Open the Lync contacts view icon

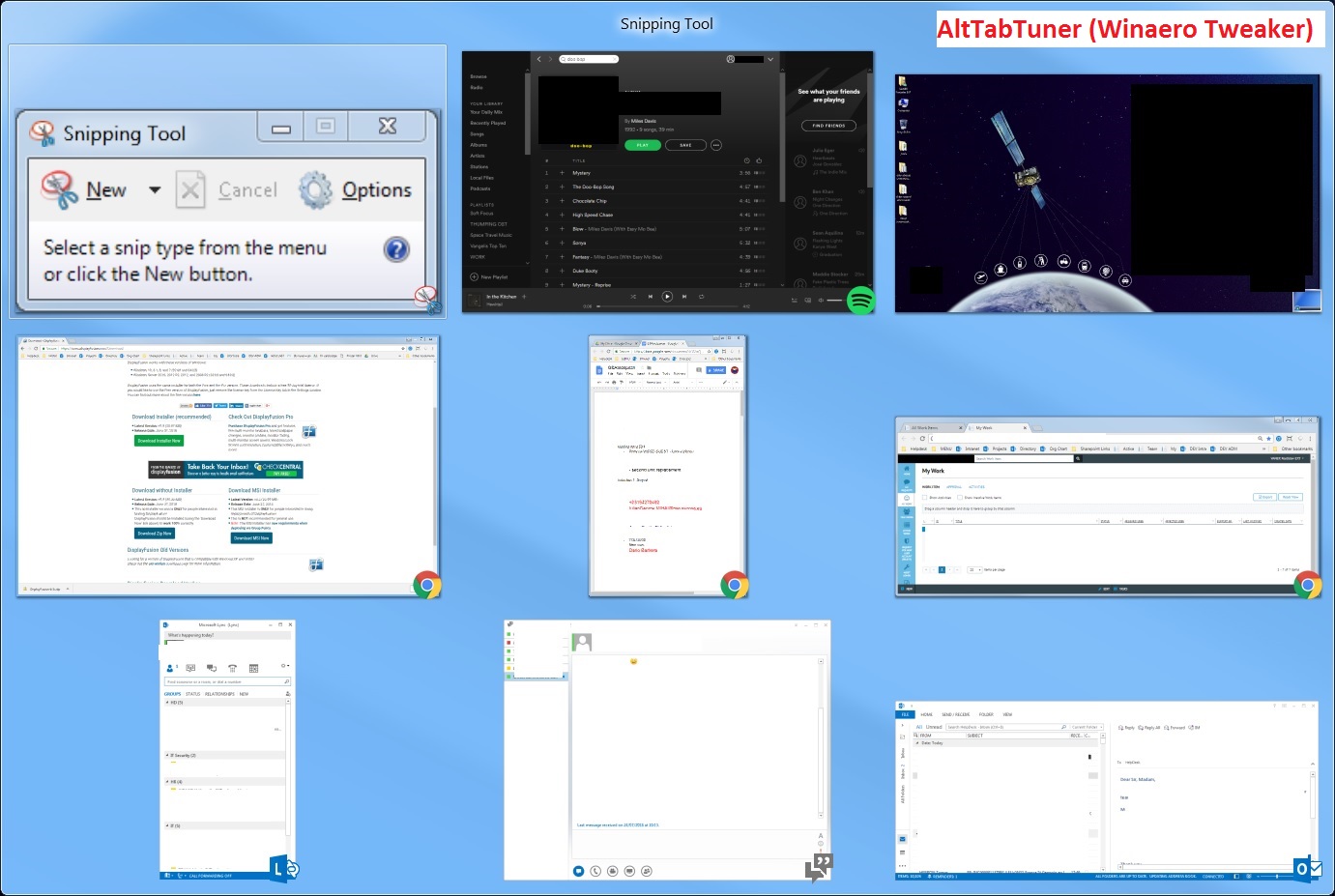click(x=171, y=668)
